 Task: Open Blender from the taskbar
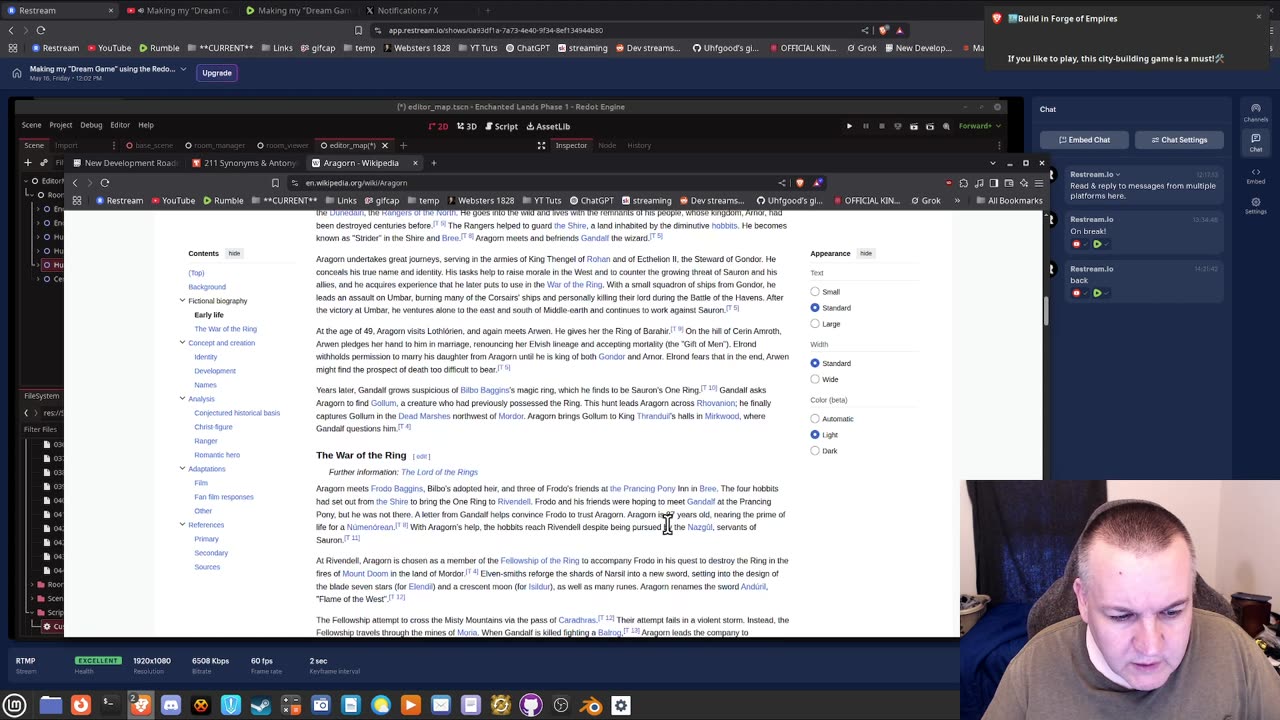[x=591, y=705]
